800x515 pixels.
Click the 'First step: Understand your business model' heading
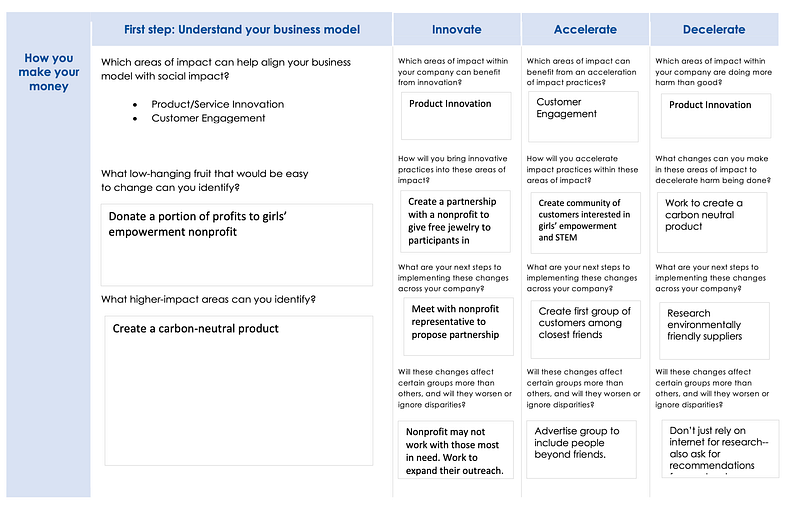[242, 29]
